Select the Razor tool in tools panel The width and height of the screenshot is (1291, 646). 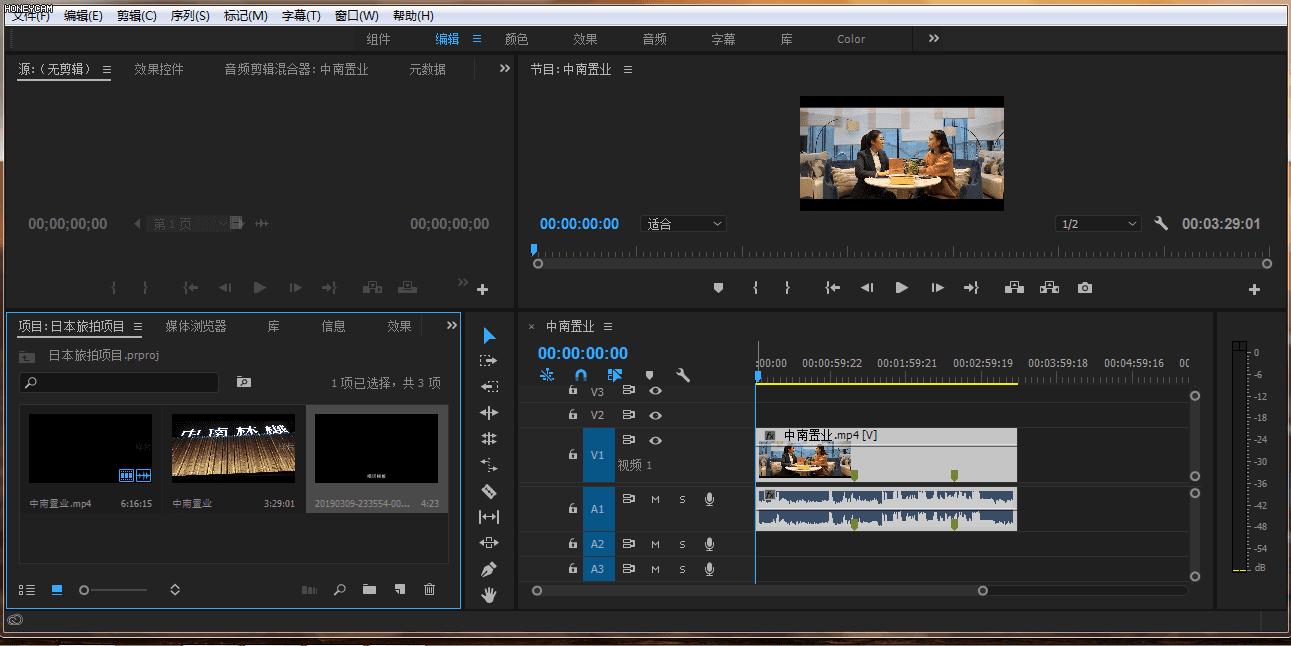tap(489, 491)
